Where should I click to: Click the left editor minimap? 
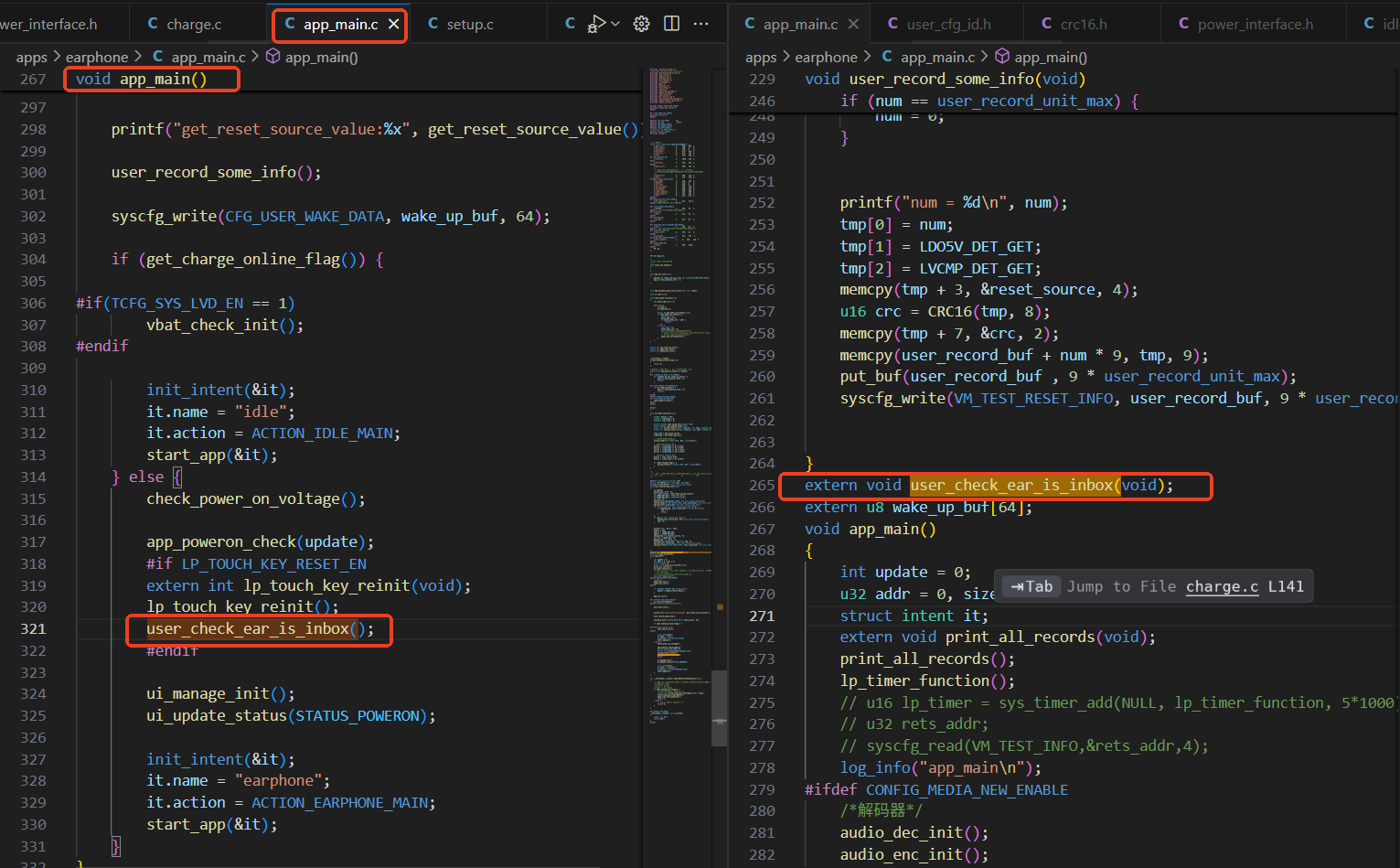(x=679, y=393)
